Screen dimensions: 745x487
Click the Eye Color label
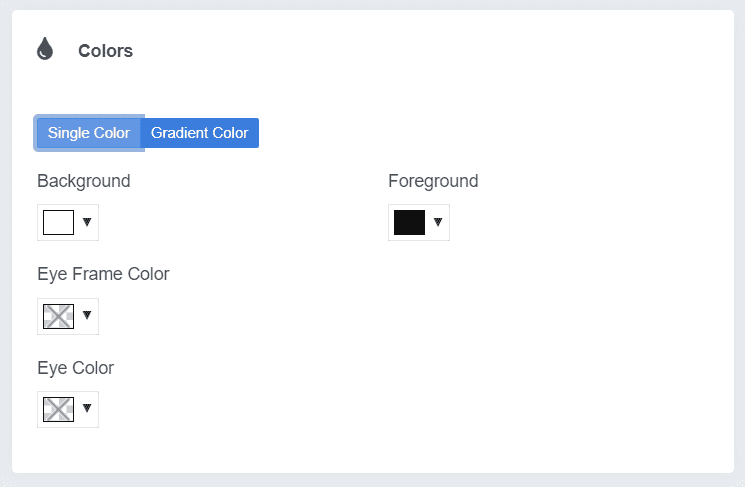[76, 368]
